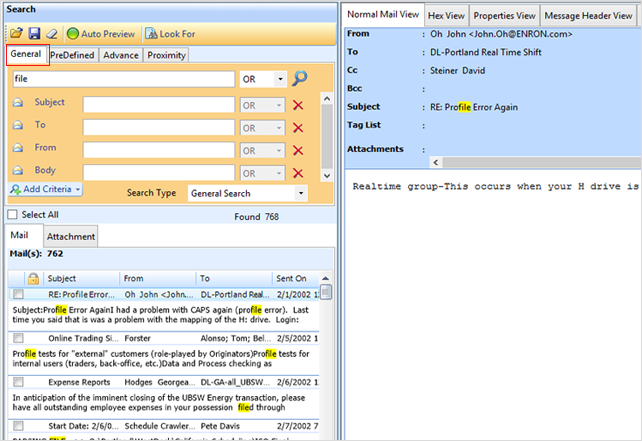Check the Expense Reports mail checkbox
The height and width of the screenshot is (441, 642).
18,382
